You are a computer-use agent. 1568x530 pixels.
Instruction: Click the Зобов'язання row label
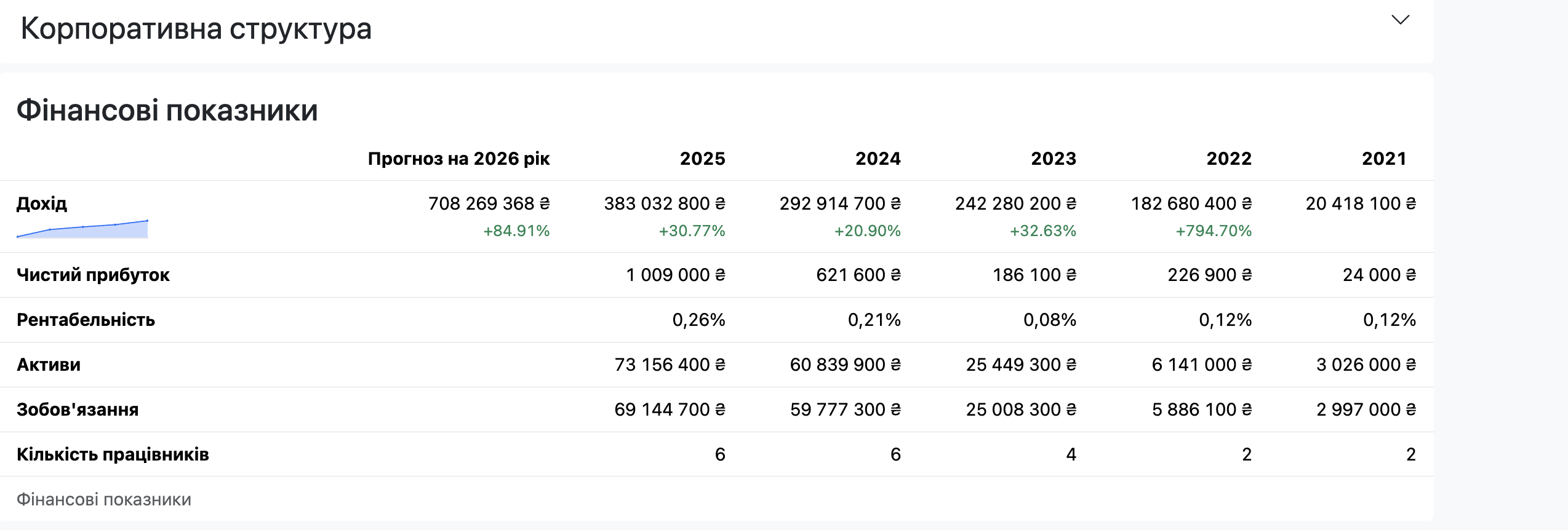coord(78,409)
